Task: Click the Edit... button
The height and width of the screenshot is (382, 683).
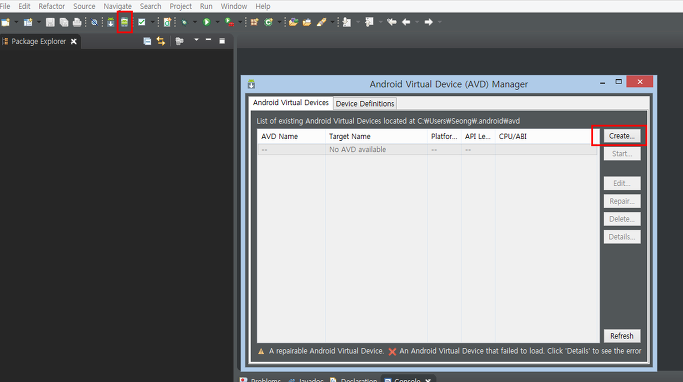Action: point(622,183)
